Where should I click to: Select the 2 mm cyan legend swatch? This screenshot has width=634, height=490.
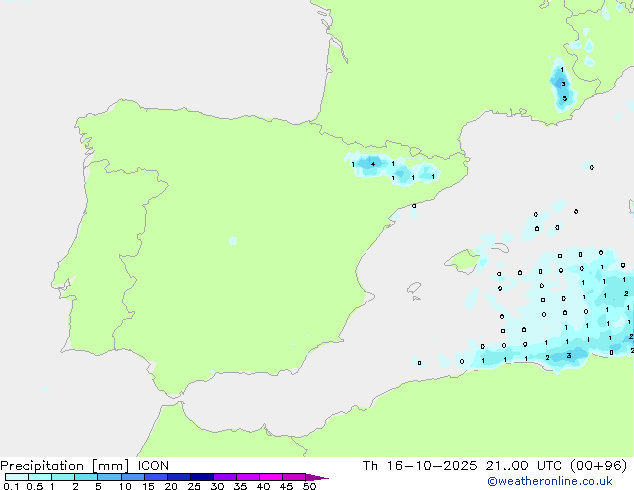86,477
